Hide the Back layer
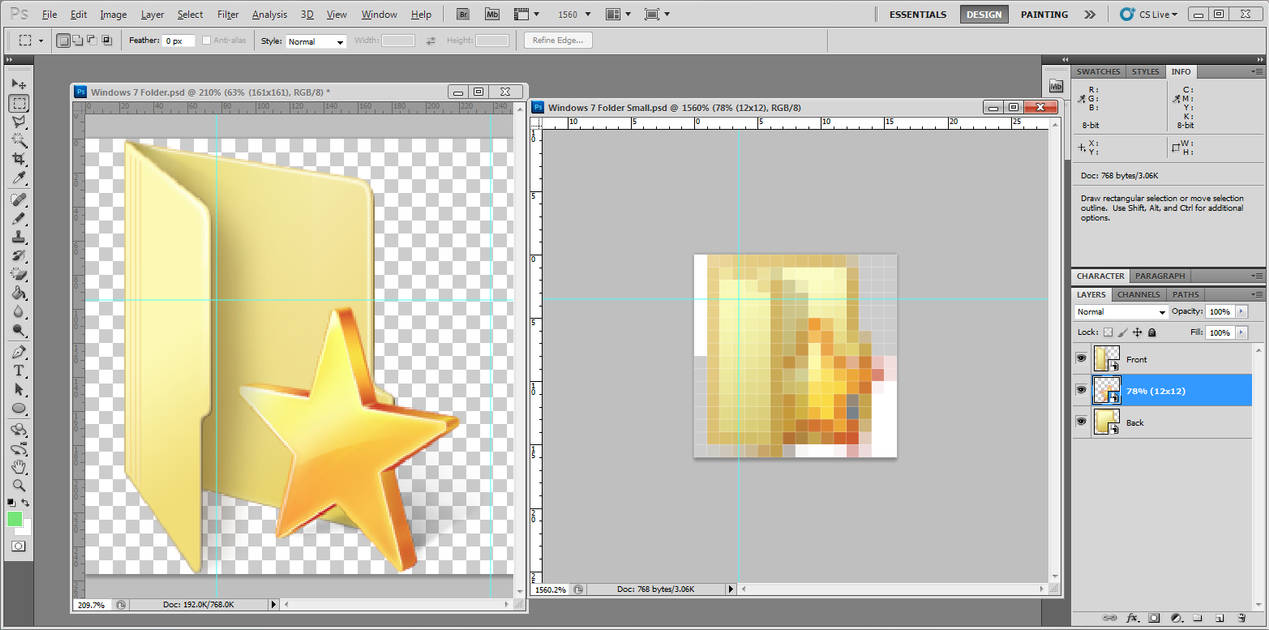 [x=1081, y=422]
